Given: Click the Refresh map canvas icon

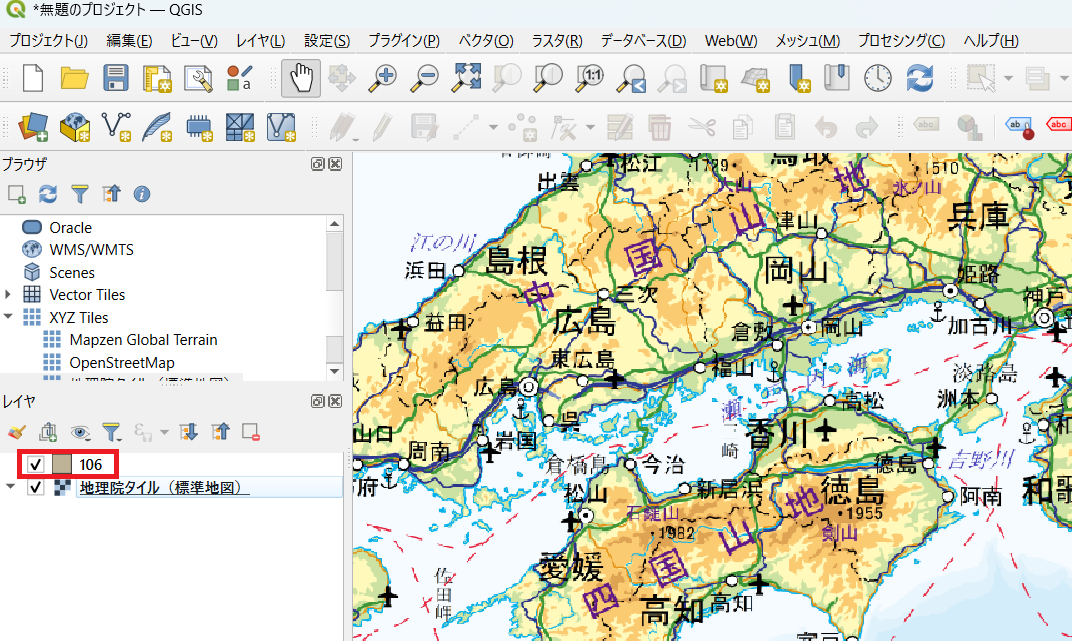Looking at the screenshot, I should click(919, 78).
